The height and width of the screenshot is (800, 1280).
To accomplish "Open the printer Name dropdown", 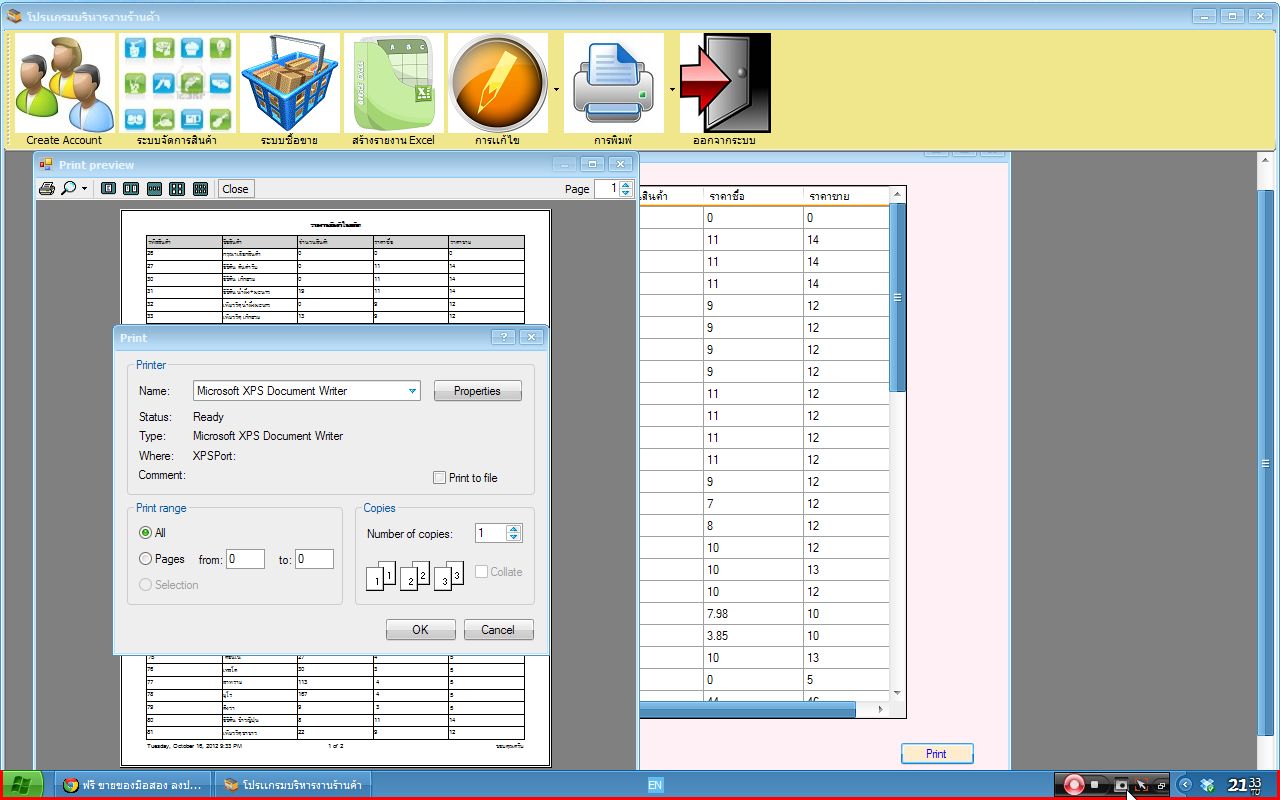I will [412, 391].
